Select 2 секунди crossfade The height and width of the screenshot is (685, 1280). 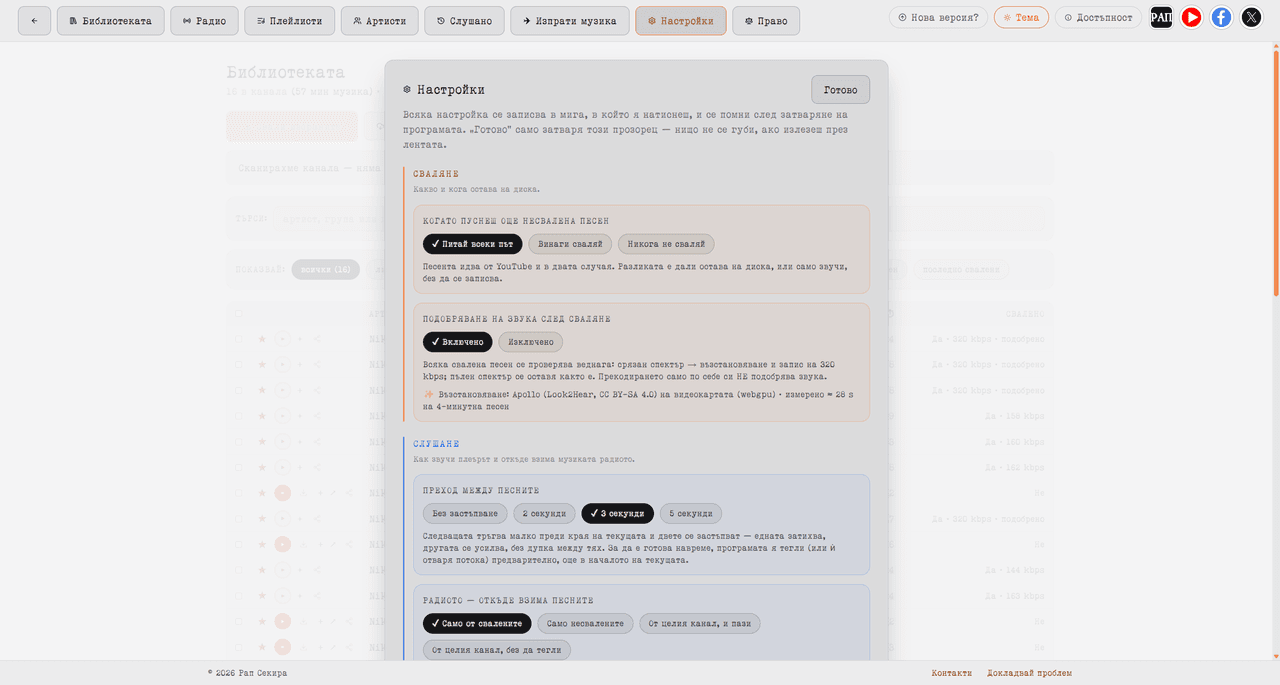pos(544,514)
